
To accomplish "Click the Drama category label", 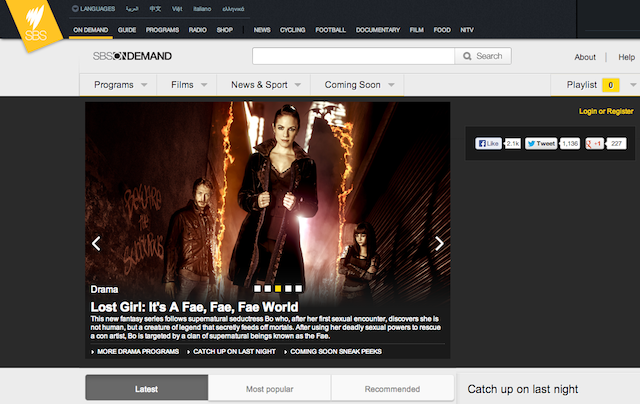I will [104, 289].
